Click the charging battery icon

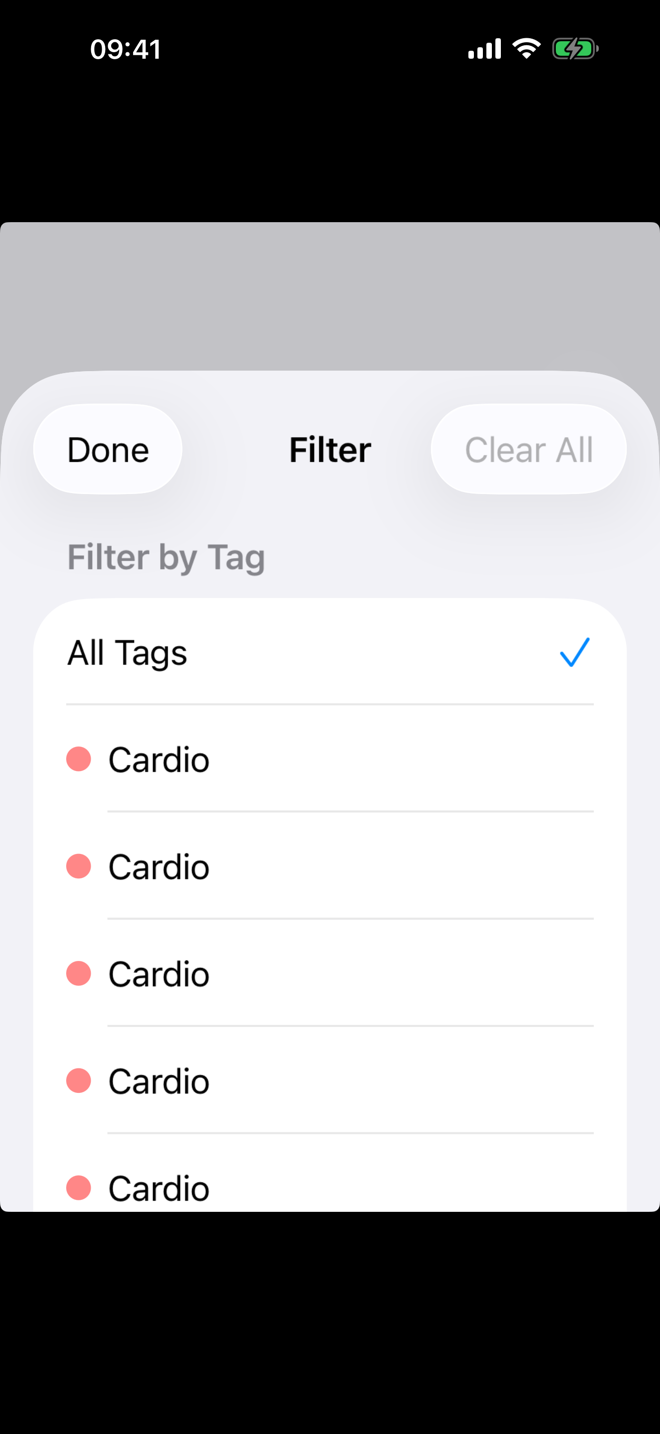pyautogui.click(x=574, y=48)
